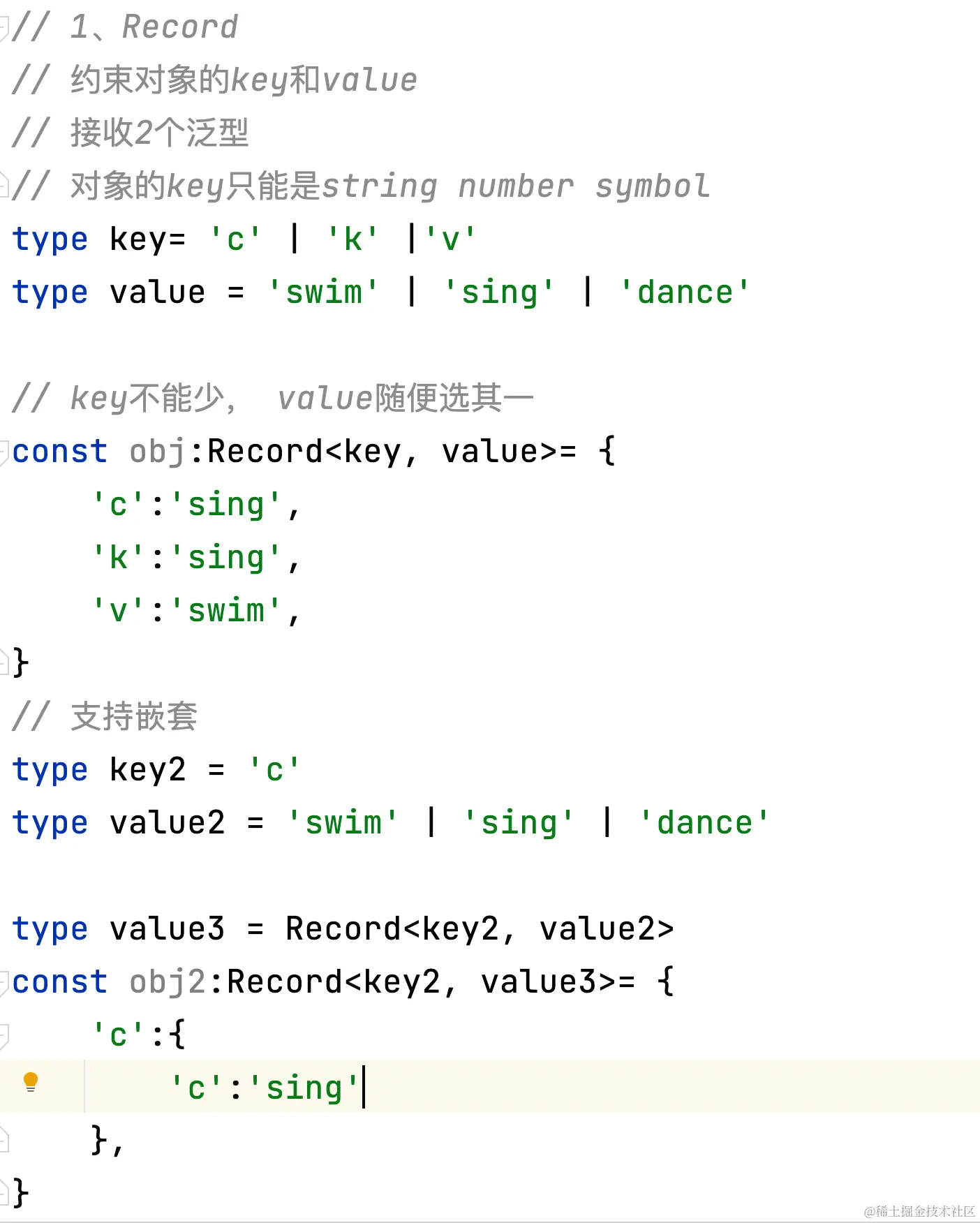Screen dimensions: 980x1223
Task: Click the 'obj2' variable name
Action: 168,981
